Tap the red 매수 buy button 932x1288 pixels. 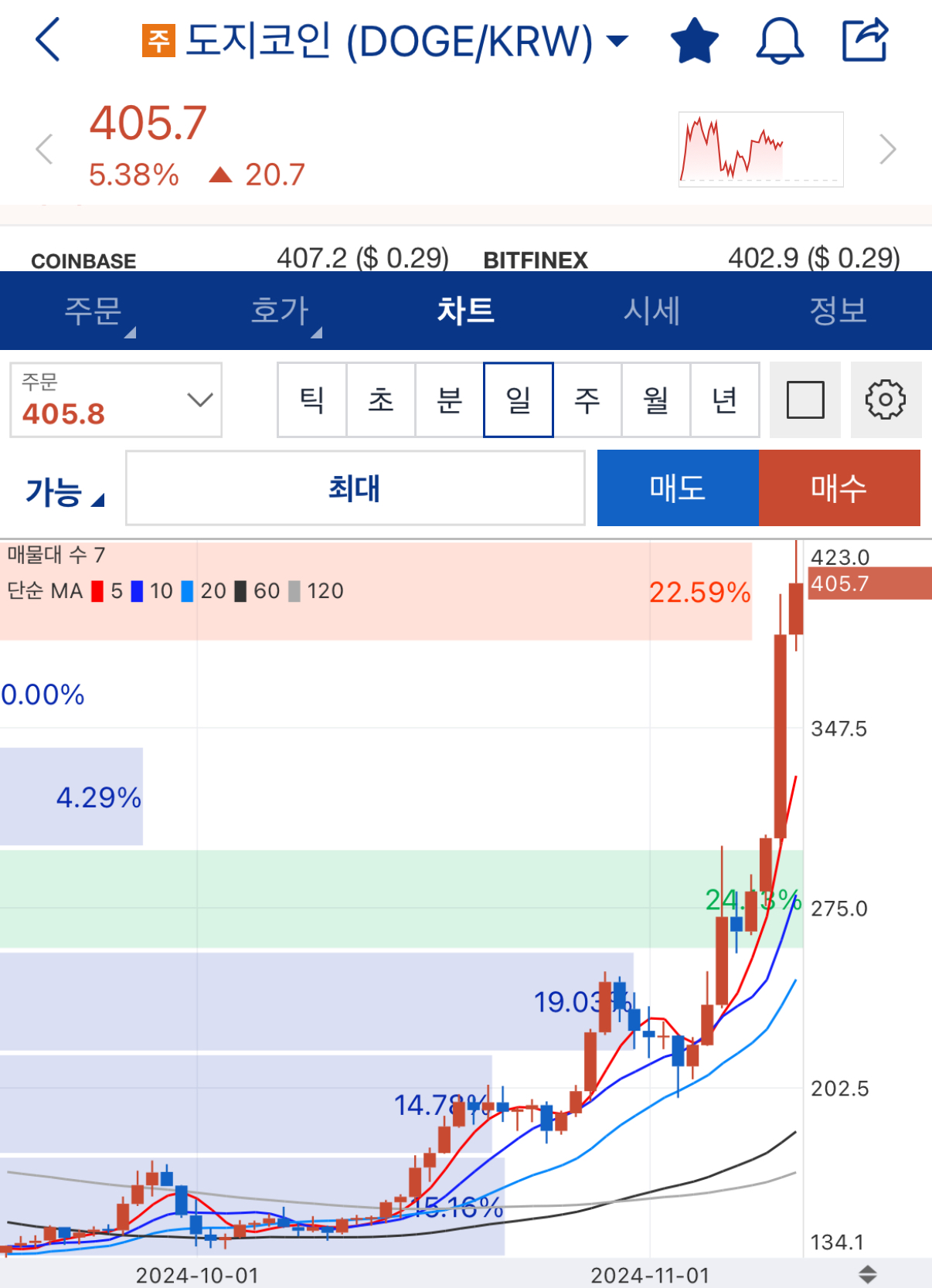(839, 488)
